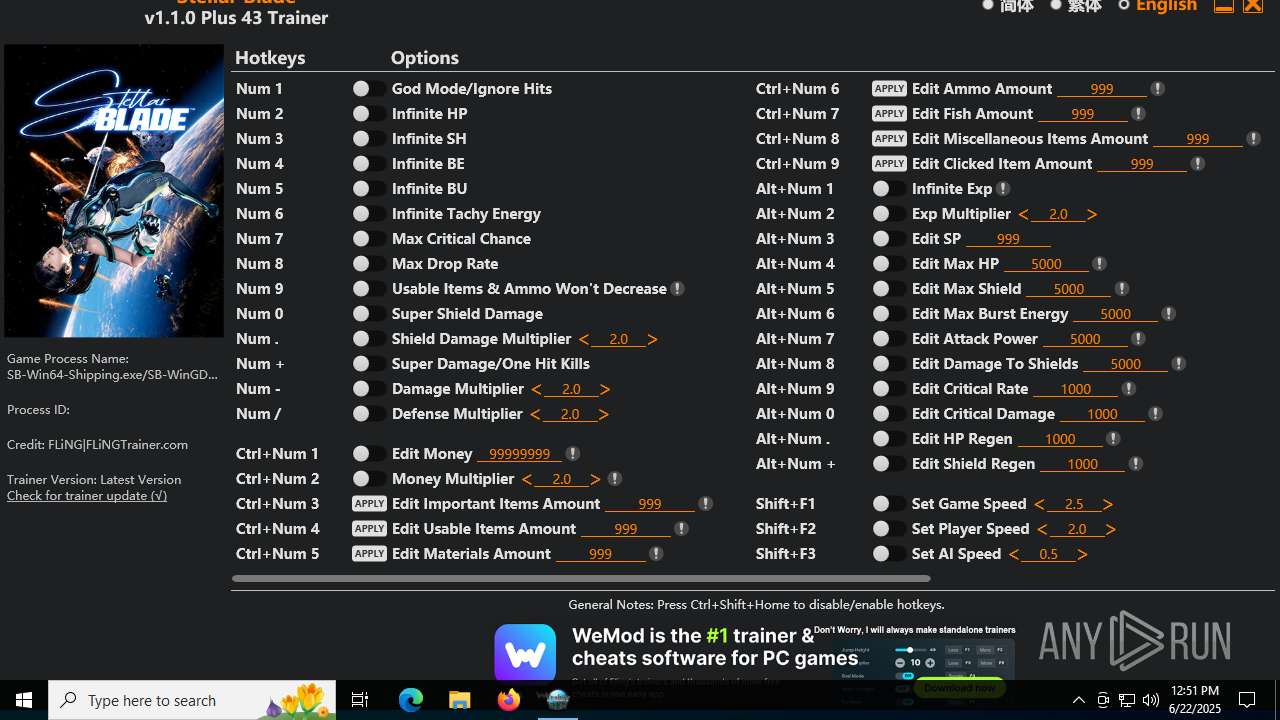Turn on Super Damage/One Hit Kills
This screenshot has width=1280, height=720.
pyautogui.click(x=369, y=364)
